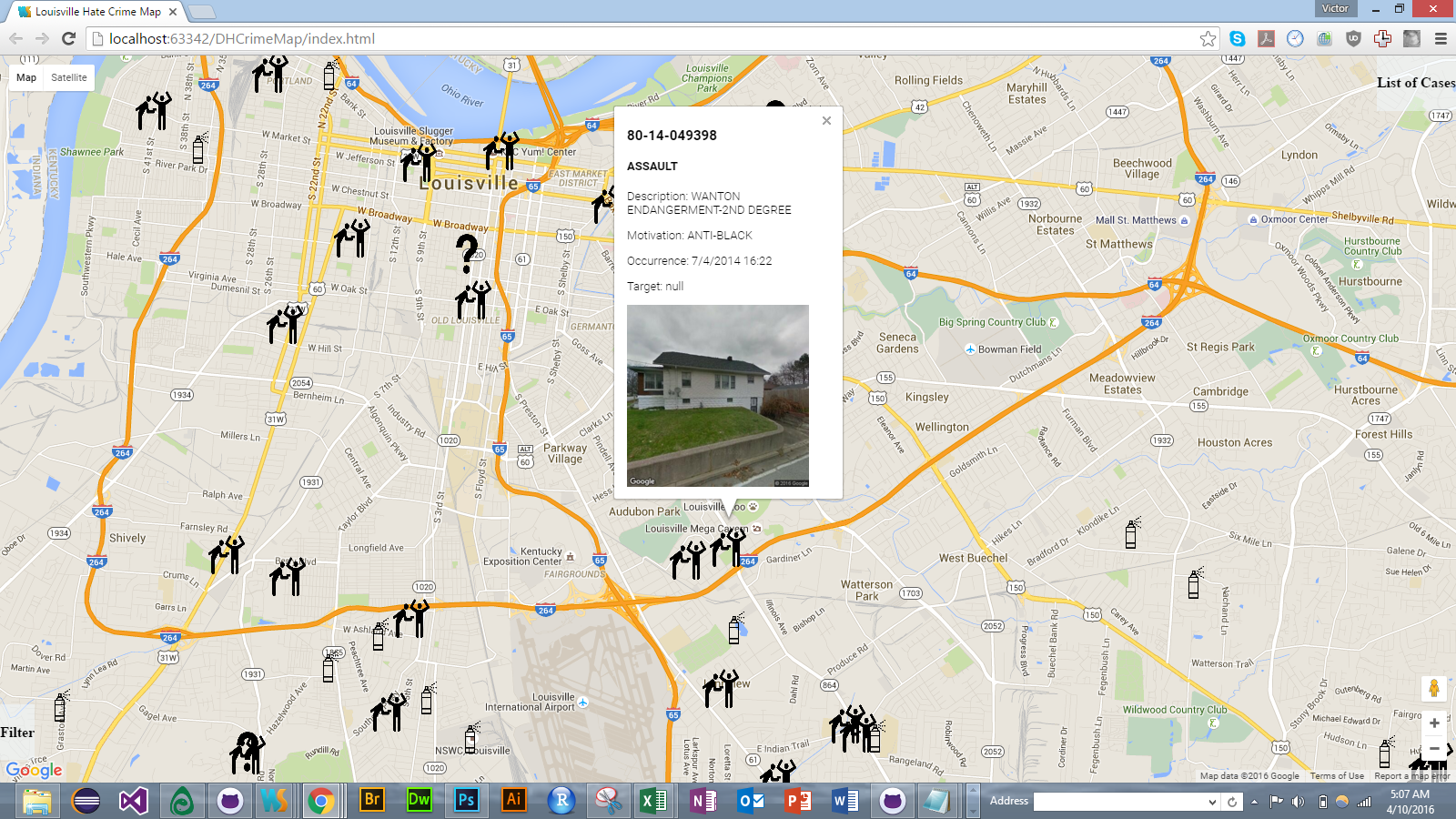This screenshot has height=819, width=1456.
Task: Launch Dreamweaver from the taskbar
Action: coord(419,800)
